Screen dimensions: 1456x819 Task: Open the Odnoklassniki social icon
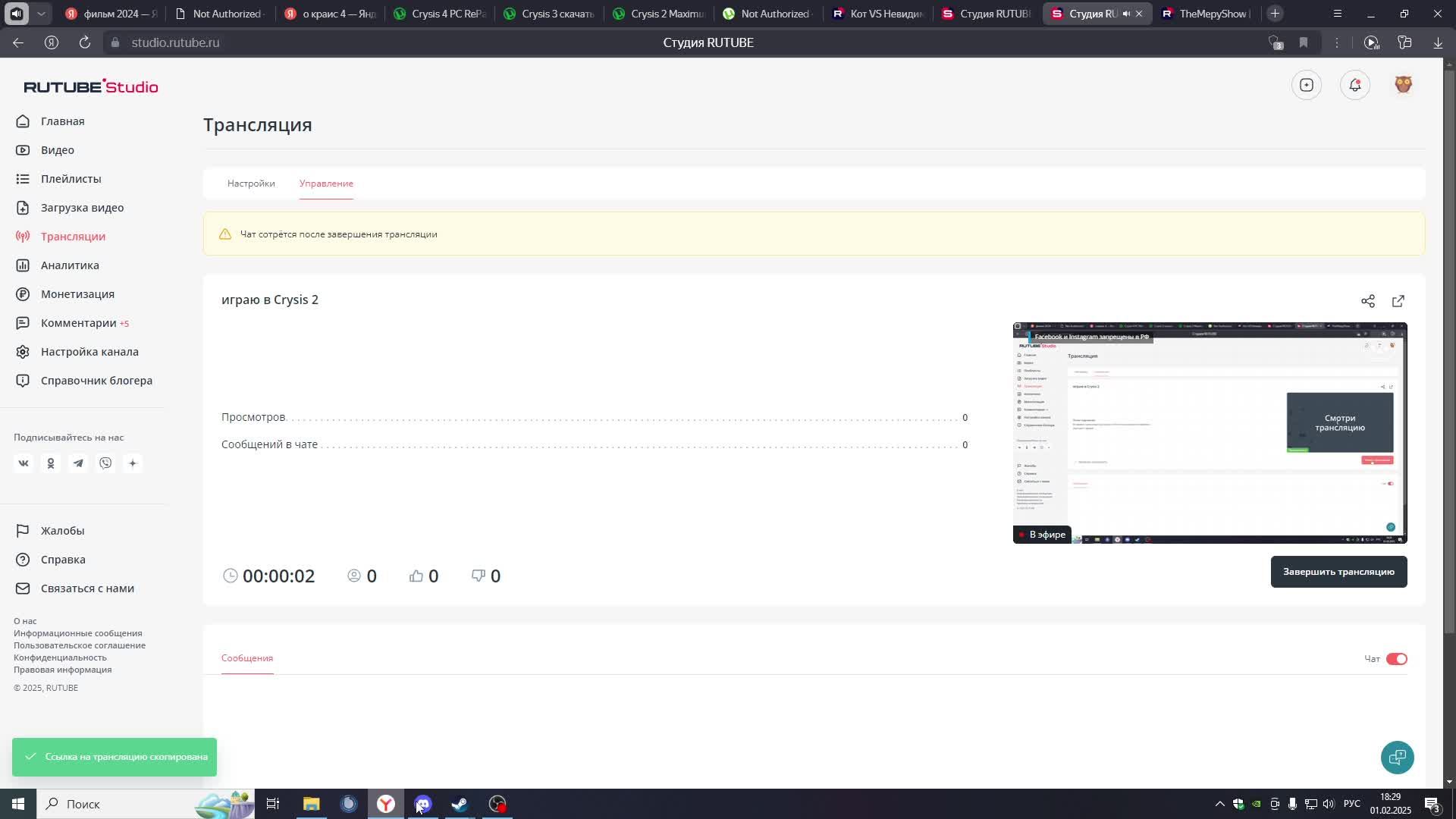tap(51, 463)
